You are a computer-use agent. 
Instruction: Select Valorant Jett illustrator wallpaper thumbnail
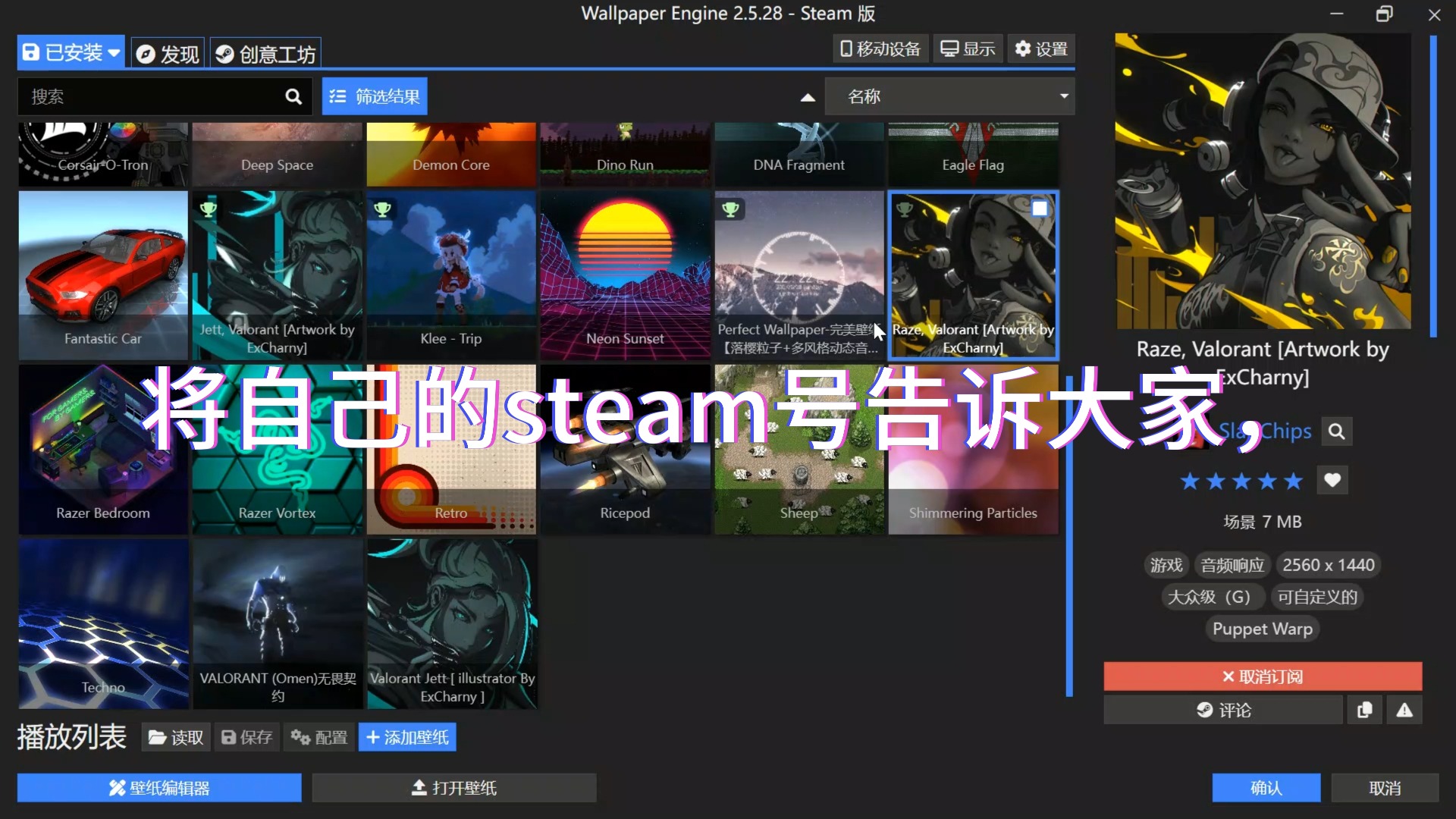click(451, 624)
